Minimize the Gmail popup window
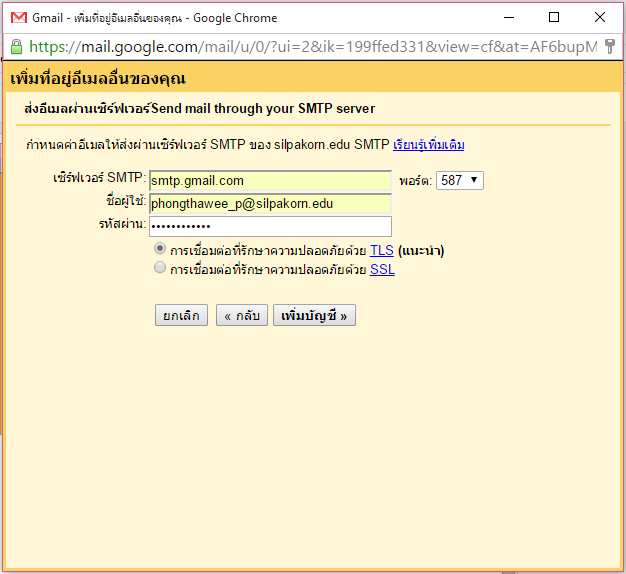This screenshot has width=626, height=574. 509,17
